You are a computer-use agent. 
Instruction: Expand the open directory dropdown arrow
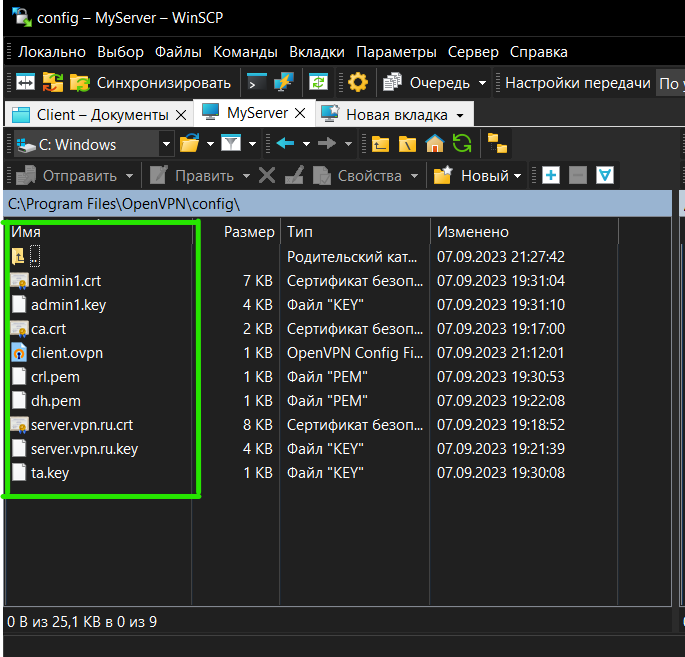(x=210, y=144)
